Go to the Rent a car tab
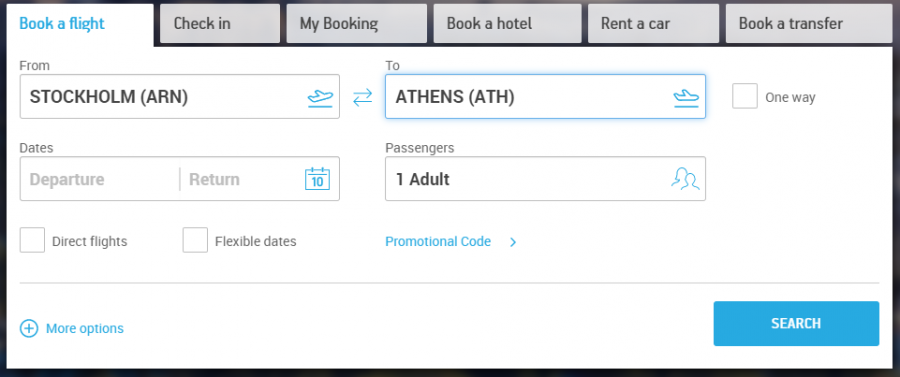The image size is (900, 377). point(653,24)
